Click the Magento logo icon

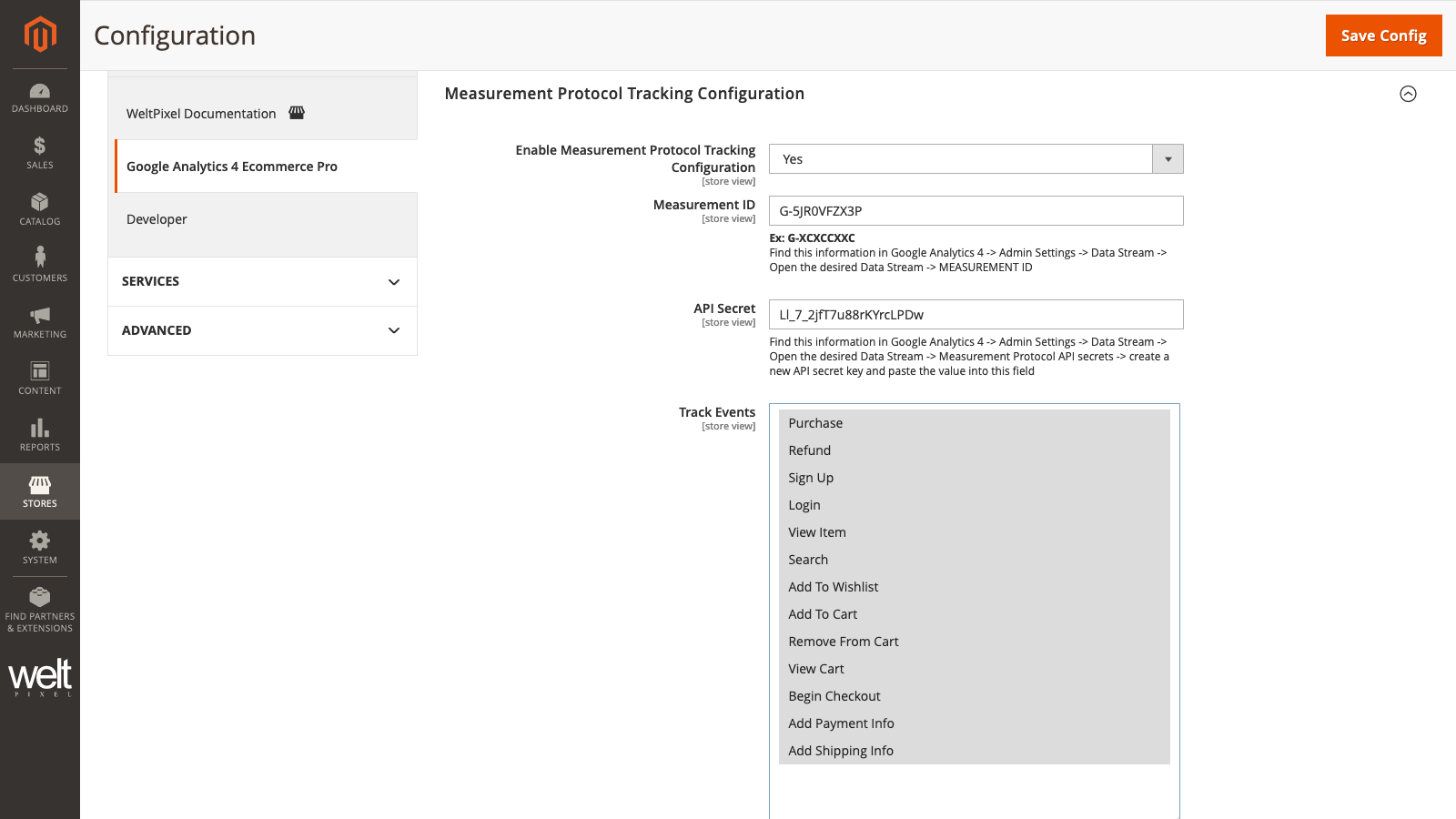(40, 35)
